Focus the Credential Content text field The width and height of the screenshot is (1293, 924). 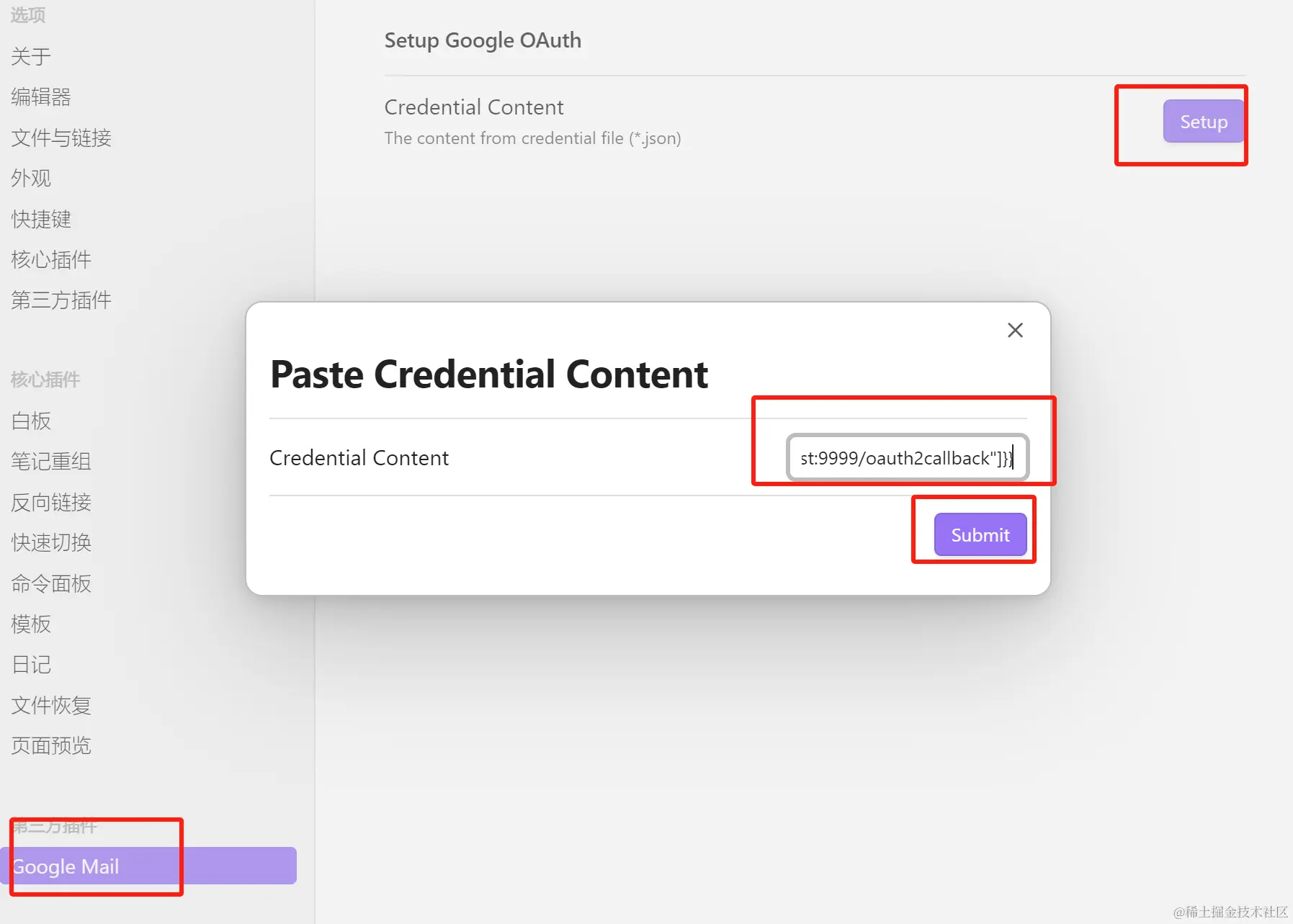point(906,458)
